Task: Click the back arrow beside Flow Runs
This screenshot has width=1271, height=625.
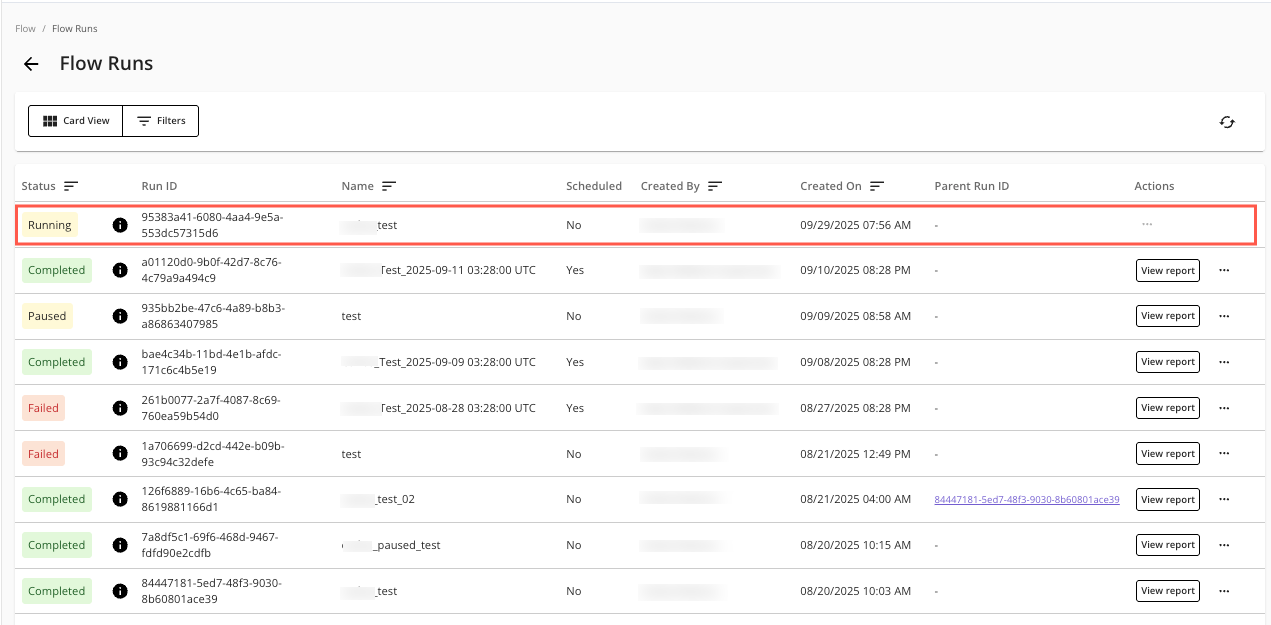Action: coord(31,64)
